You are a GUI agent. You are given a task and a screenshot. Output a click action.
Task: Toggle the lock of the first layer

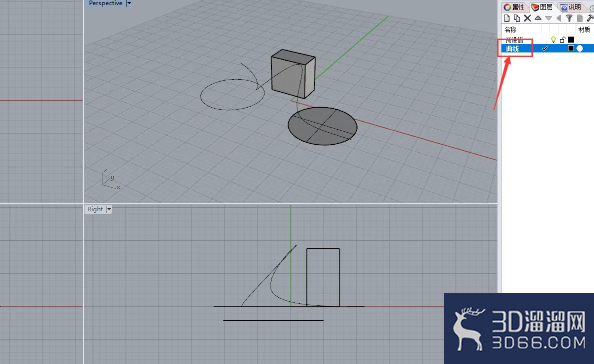tap(563, 39)
